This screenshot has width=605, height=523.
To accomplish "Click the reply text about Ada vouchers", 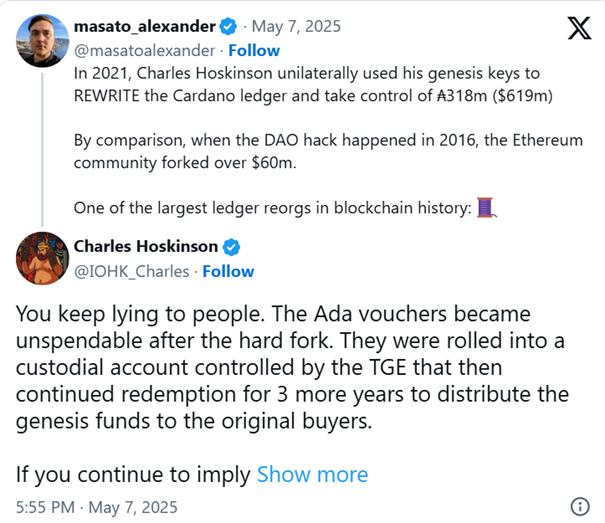I will (x=292, y=367).
